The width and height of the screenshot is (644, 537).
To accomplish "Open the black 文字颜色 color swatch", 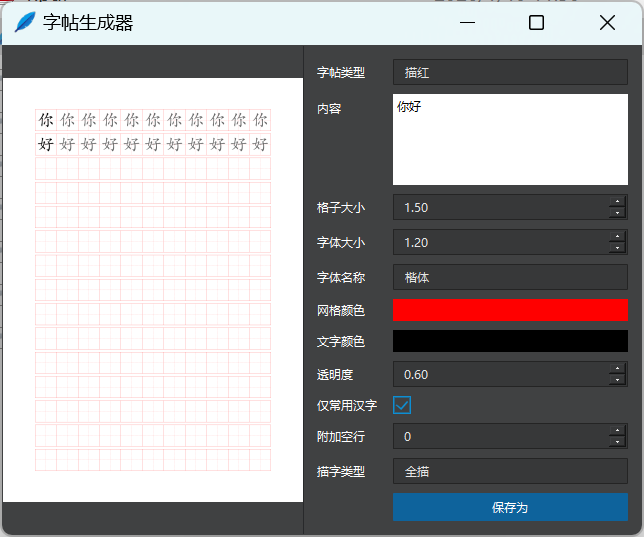I will pos(509,341).
